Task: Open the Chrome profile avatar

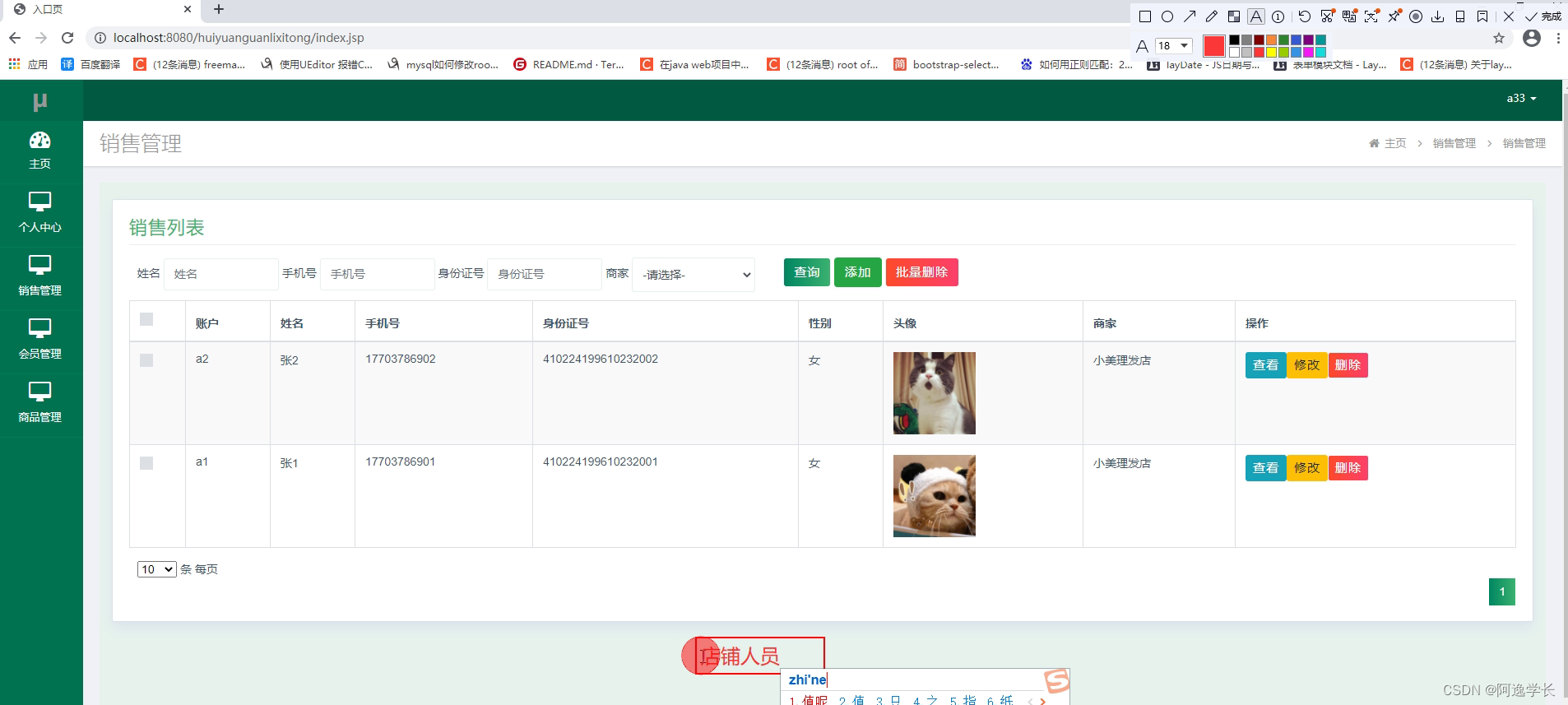Action: 1532,38
